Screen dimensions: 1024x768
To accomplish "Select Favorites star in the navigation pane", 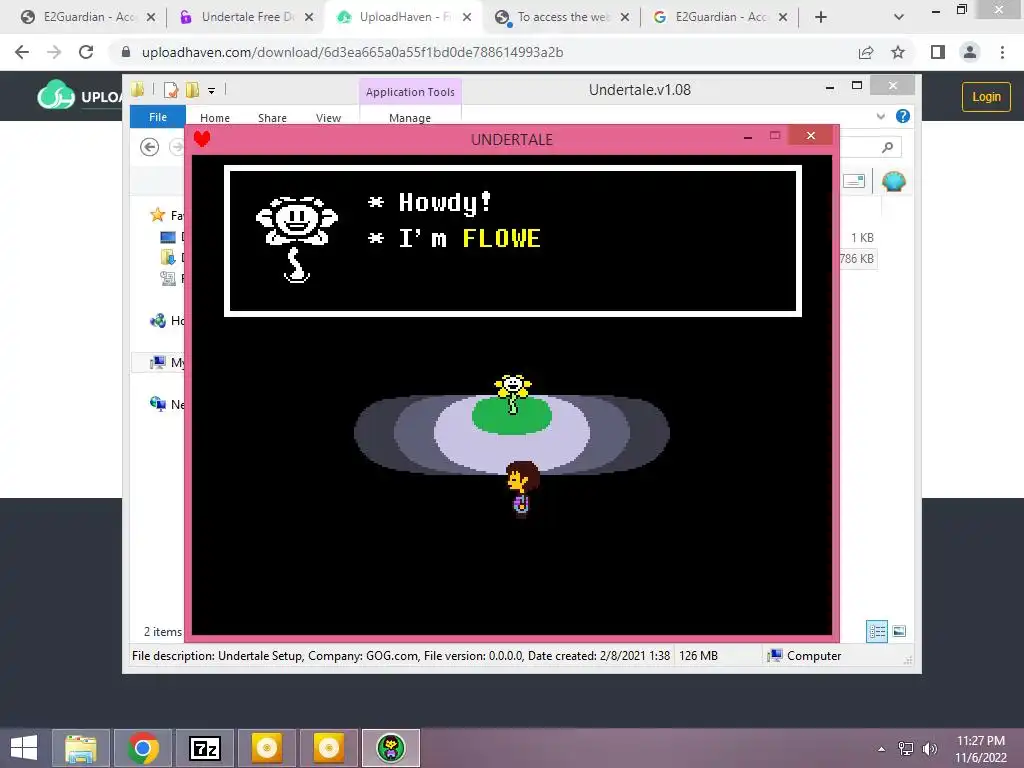I will tap(157, 215).
